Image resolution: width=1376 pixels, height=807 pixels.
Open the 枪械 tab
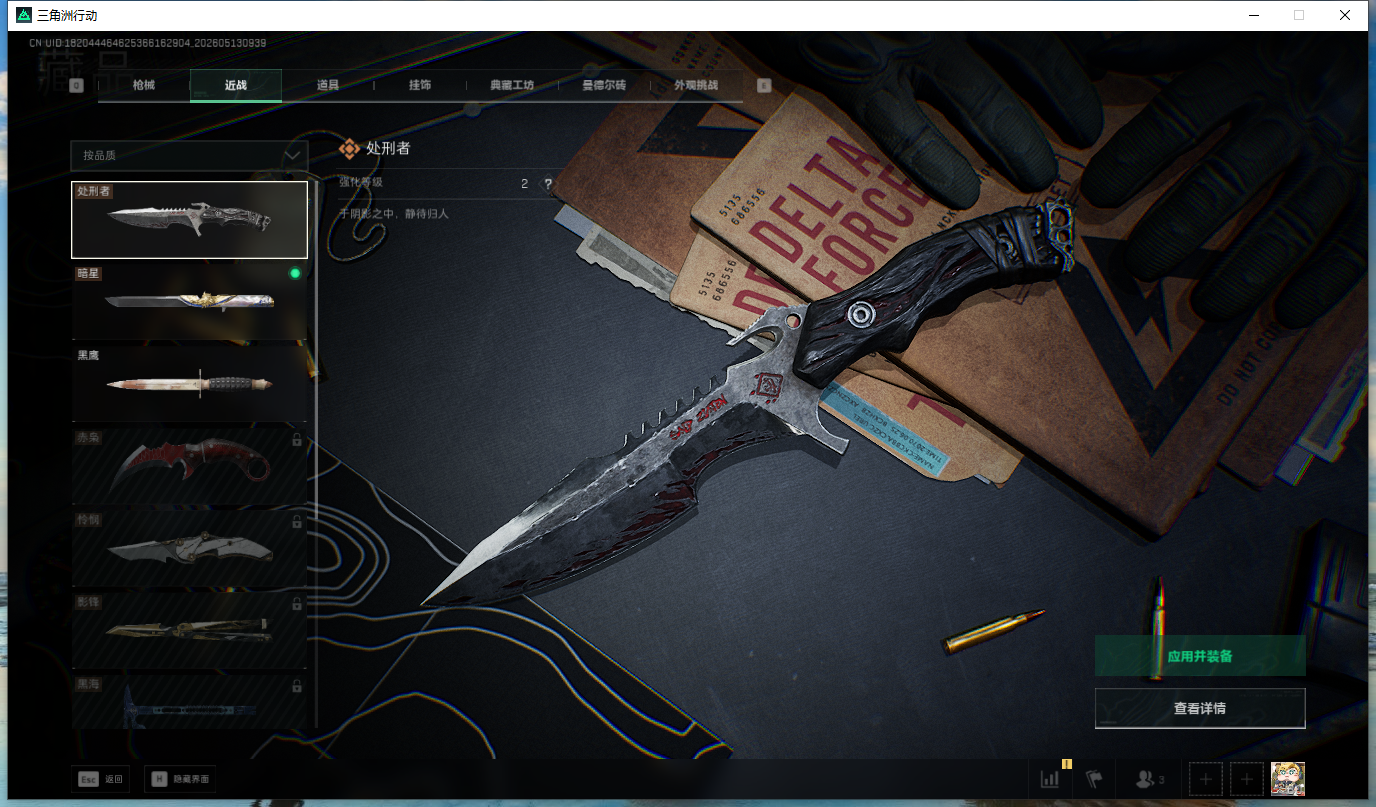tap(144, 85)
